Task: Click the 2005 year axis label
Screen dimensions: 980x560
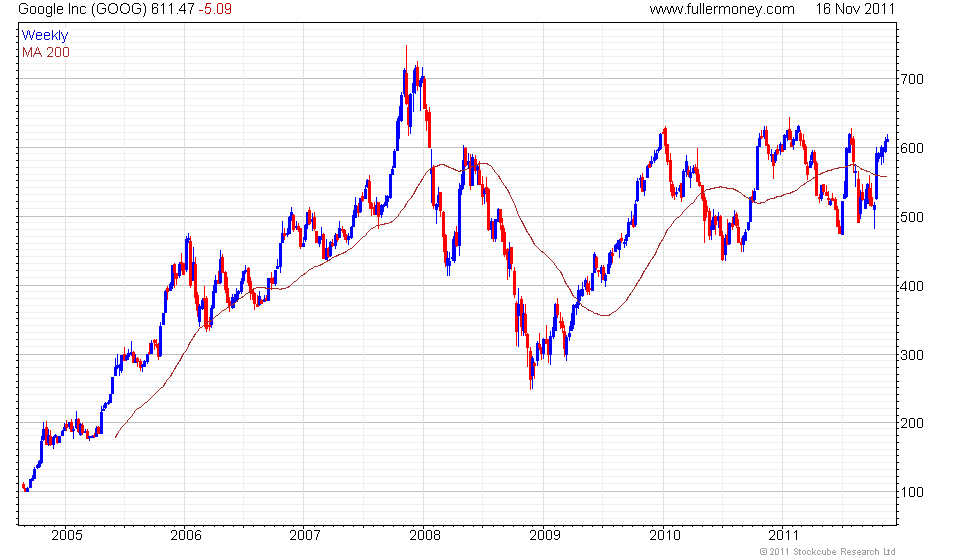Action: pos(67,535)
